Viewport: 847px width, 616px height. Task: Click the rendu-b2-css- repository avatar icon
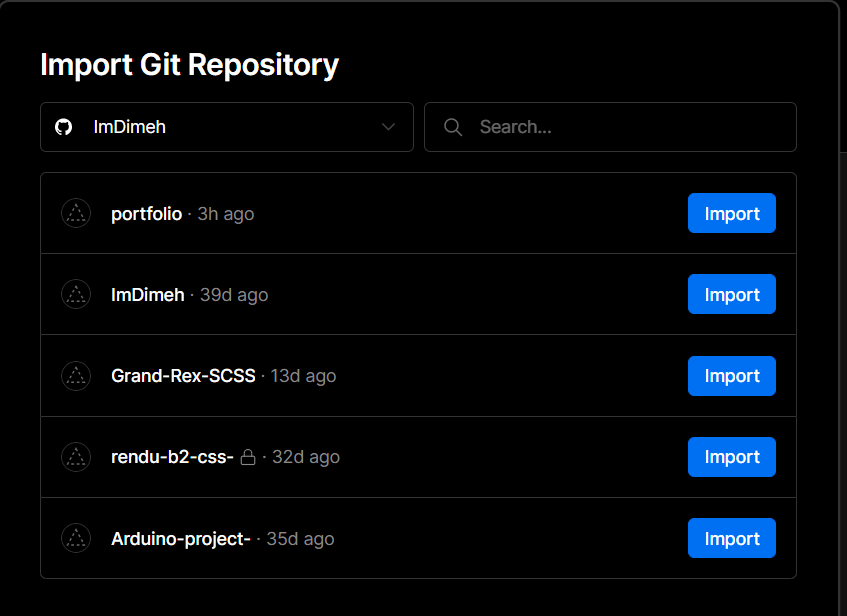75,457
